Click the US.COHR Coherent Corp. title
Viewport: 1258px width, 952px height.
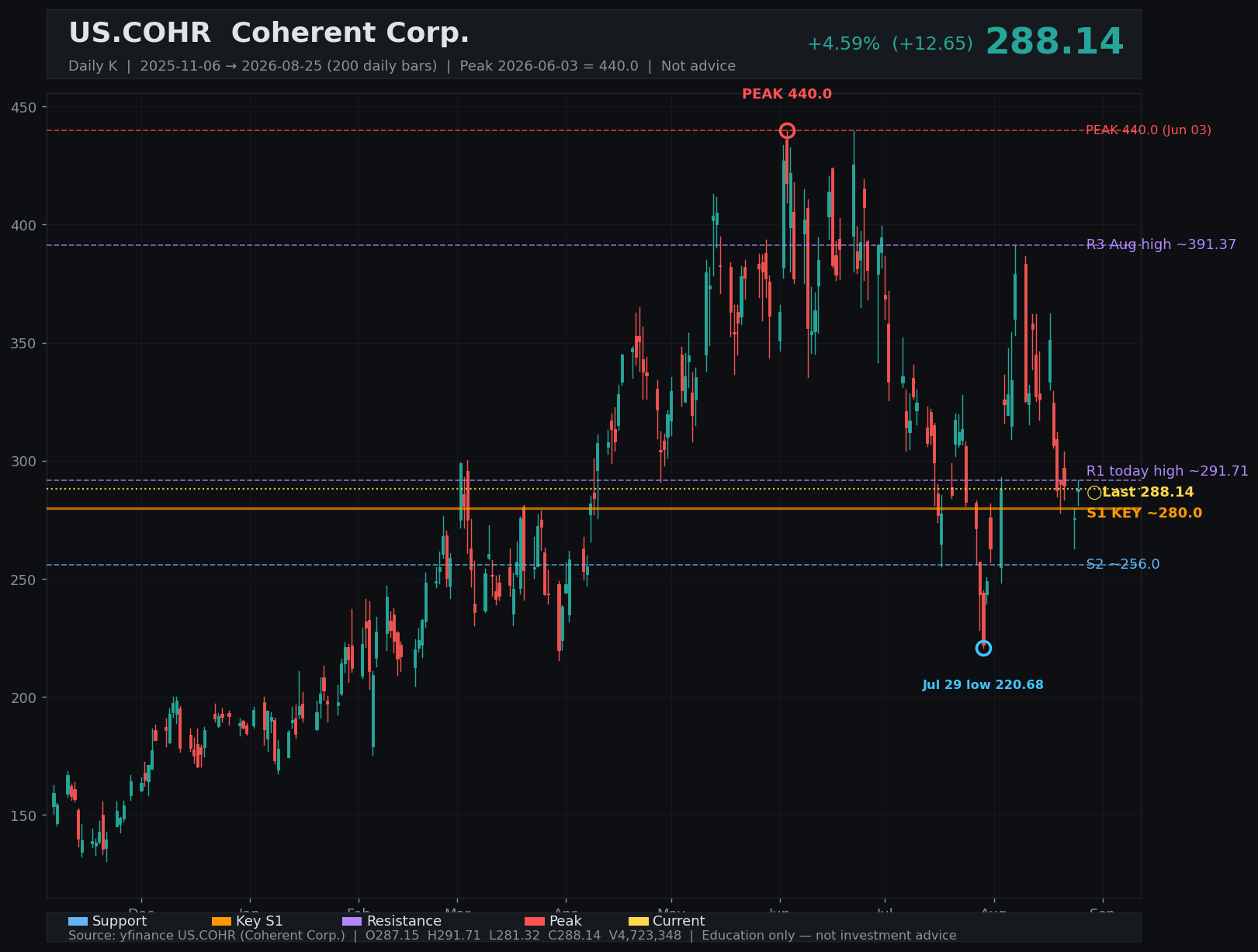click(269, 33)
